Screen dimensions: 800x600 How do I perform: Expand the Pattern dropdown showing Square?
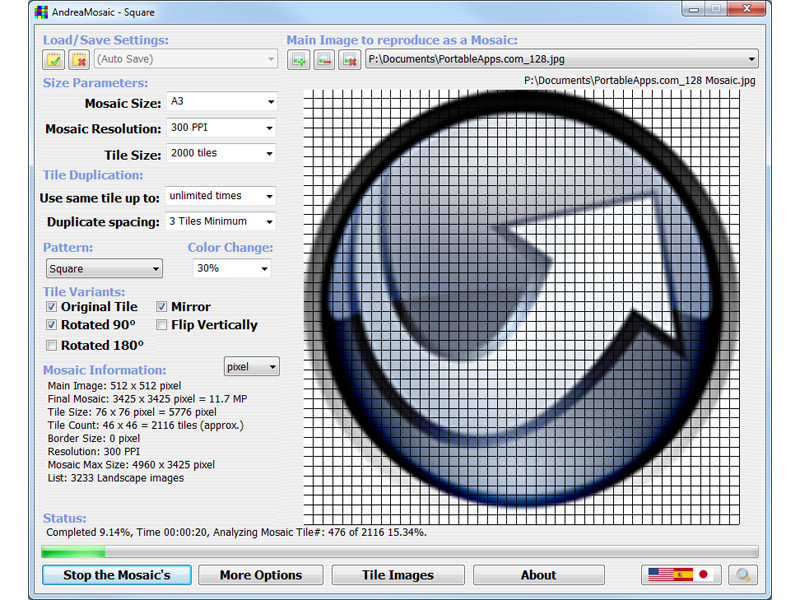coord(104,269)
